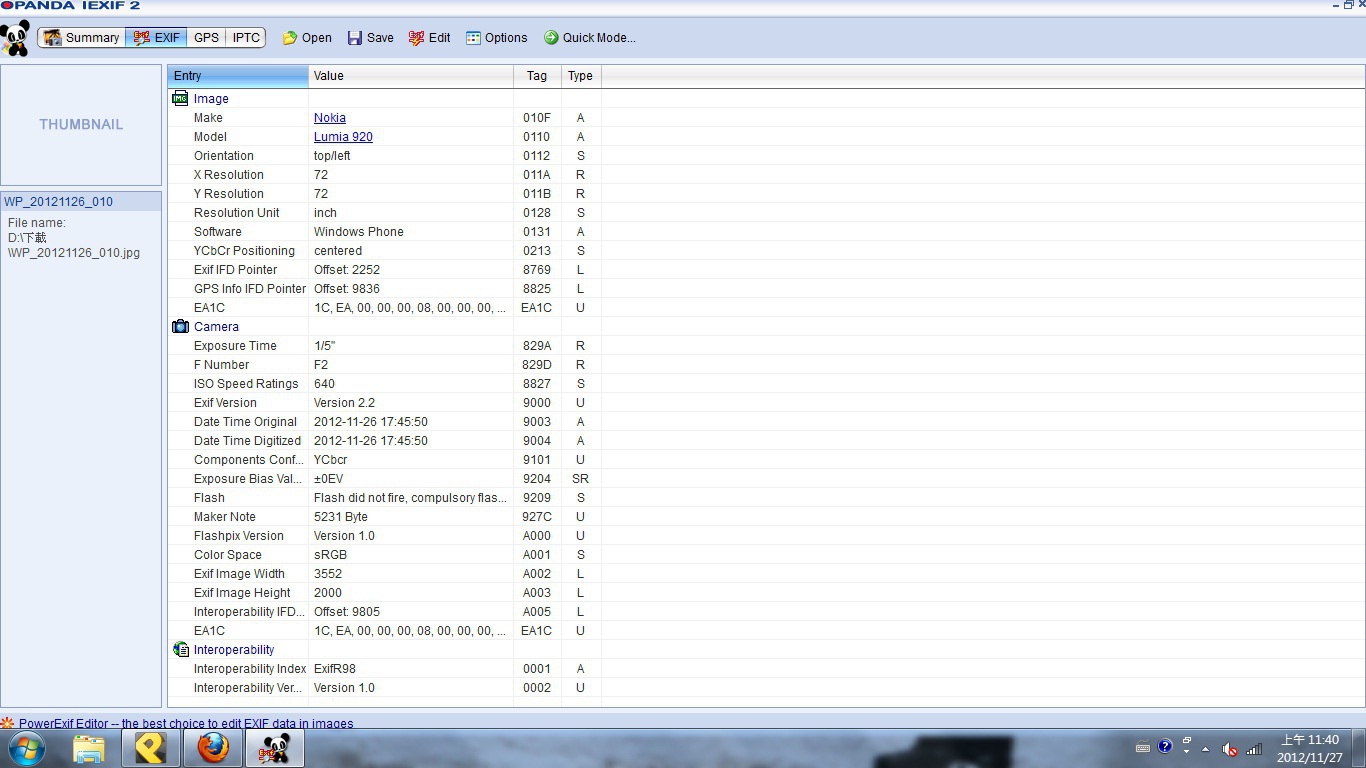The image size is (1366, 768).
Task: Collapse the Image section group
Action: [180, 99]
